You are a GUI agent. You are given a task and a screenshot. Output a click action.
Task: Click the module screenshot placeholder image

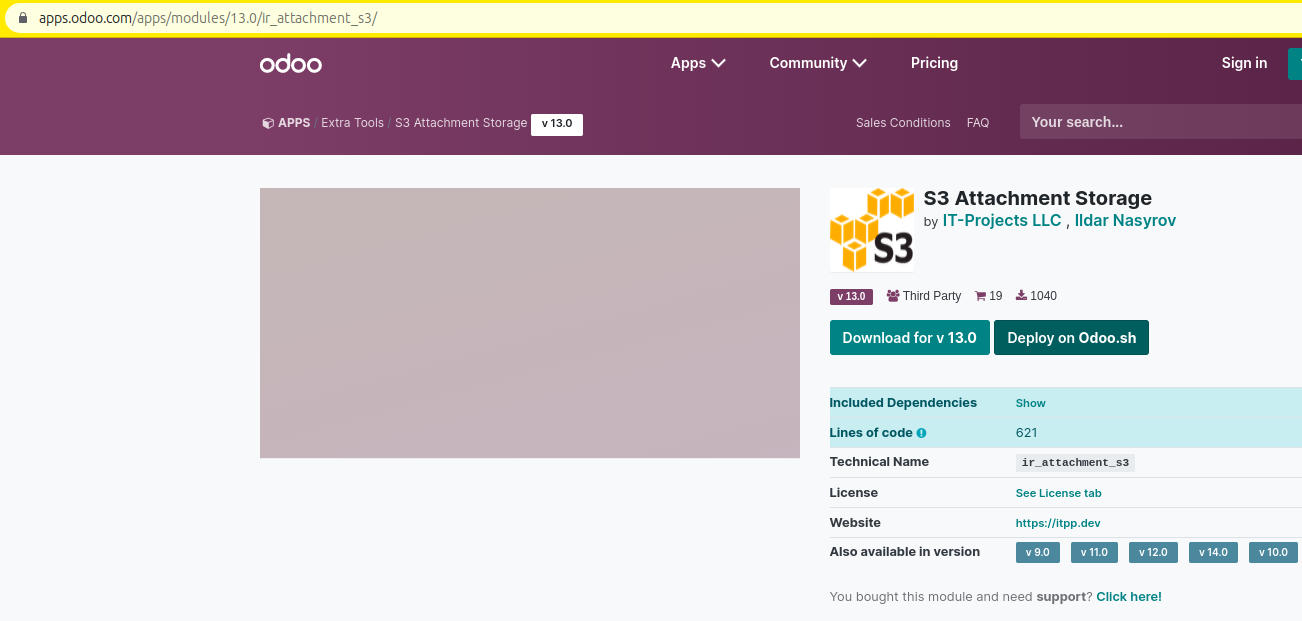pos(529,323)
